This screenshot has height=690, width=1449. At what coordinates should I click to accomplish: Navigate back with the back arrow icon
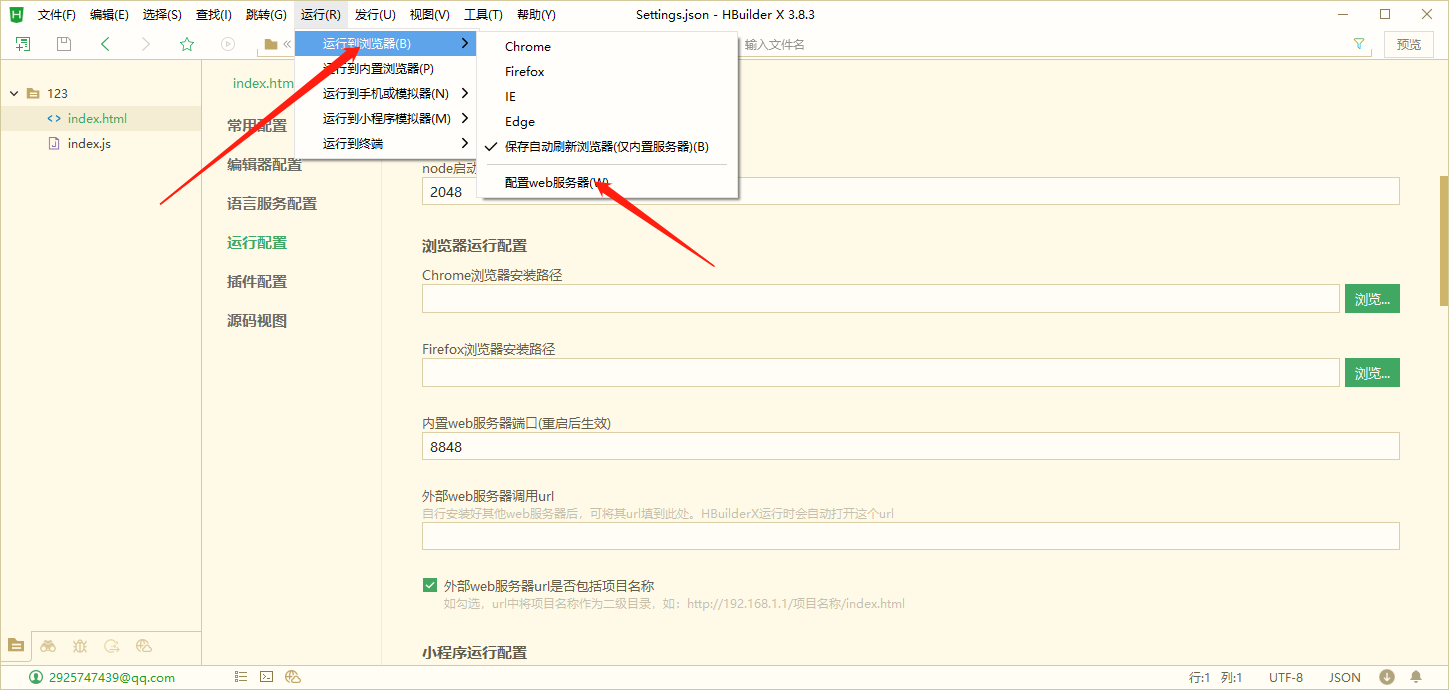(x=104, y=44)
